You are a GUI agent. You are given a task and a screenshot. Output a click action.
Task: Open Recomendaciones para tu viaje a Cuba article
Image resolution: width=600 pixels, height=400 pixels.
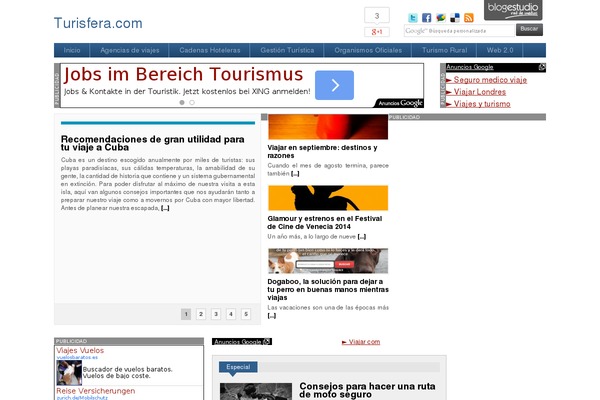point(152,143)
